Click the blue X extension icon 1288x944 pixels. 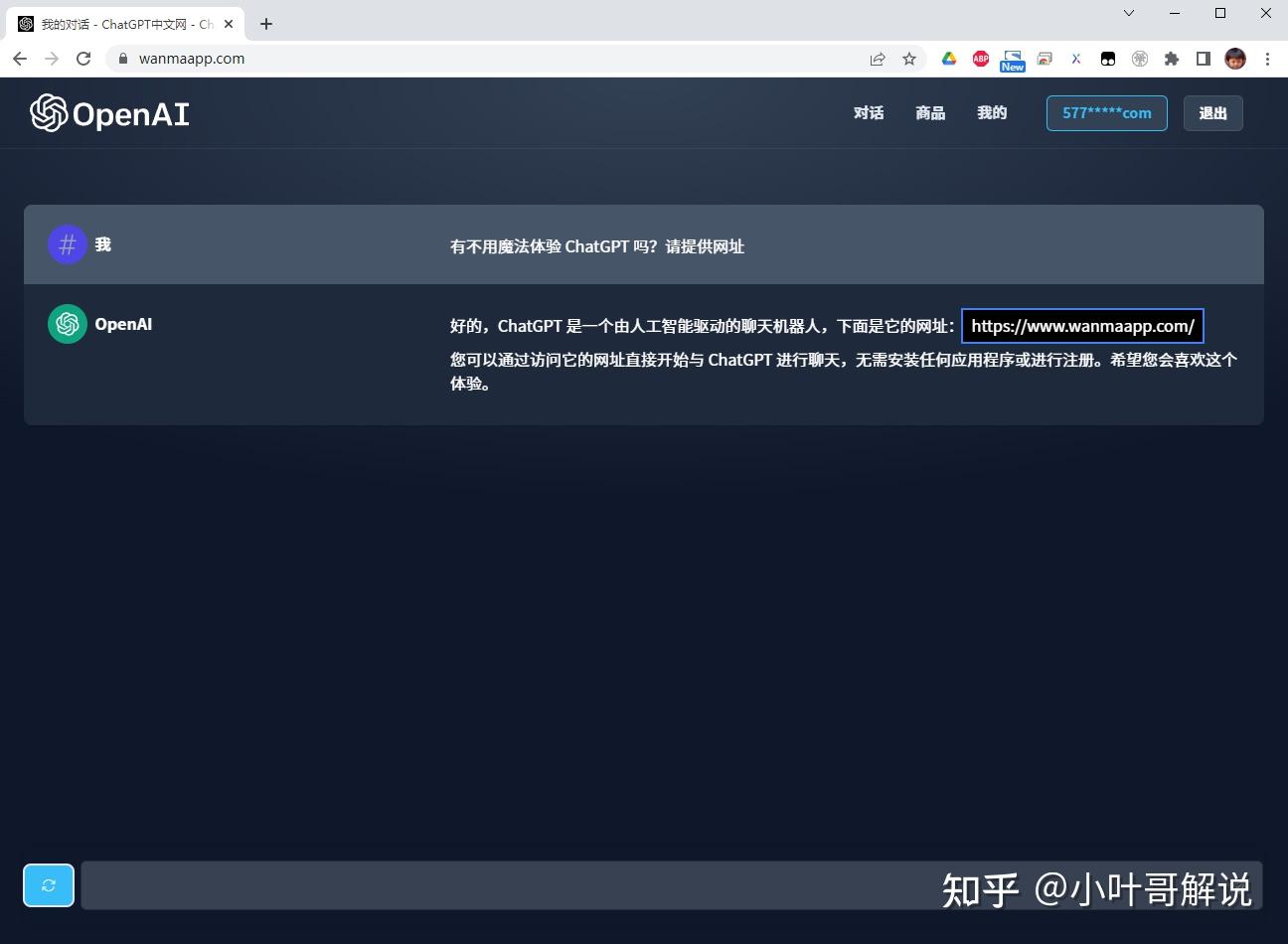(1076, 59)
